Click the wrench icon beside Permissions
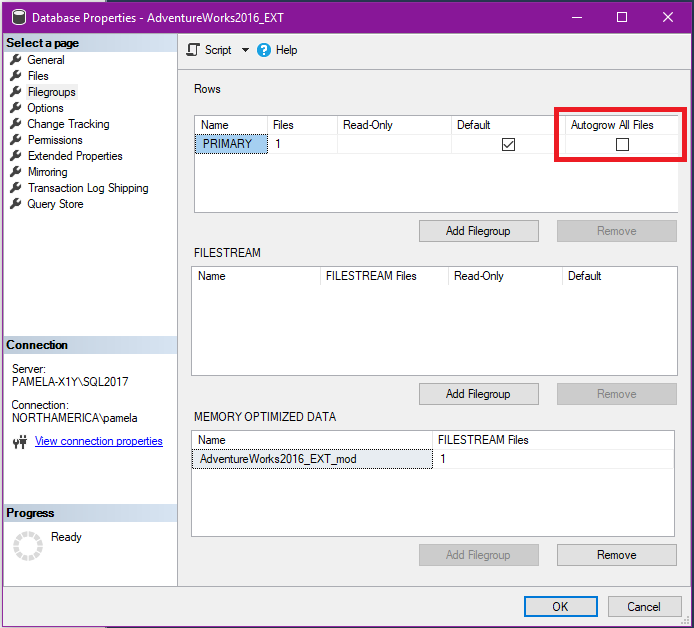Screen dimensions: 694x628 point(16,140)
